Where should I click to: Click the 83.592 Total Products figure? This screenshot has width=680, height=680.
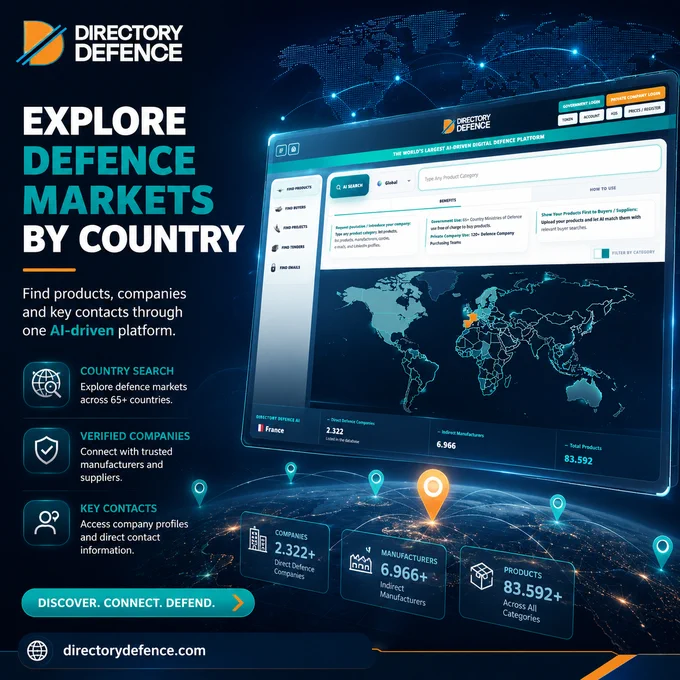click(578, 460)
